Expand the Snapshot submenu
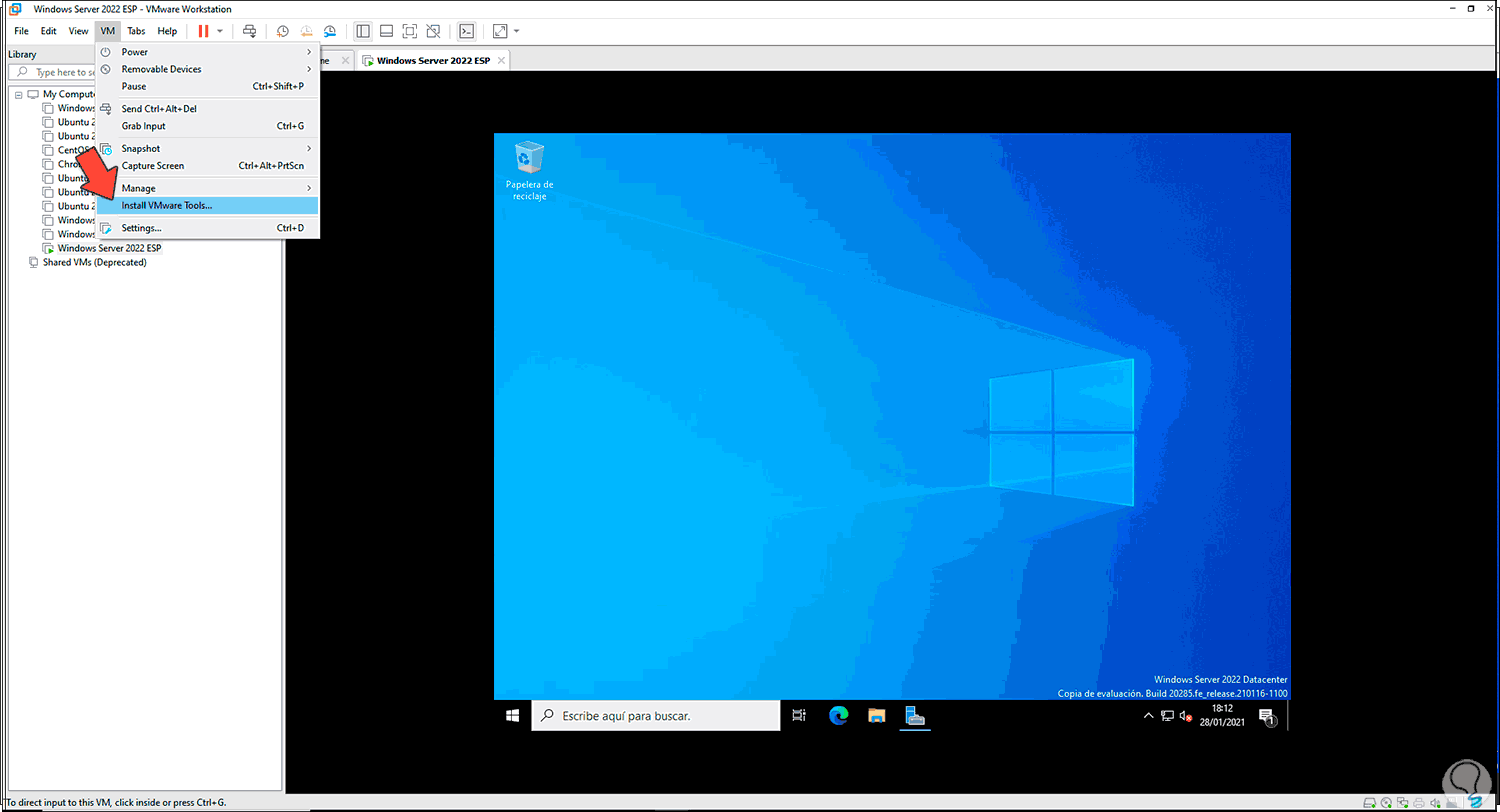The width and height of the screenshot is (1500, 812). [207, 148]
